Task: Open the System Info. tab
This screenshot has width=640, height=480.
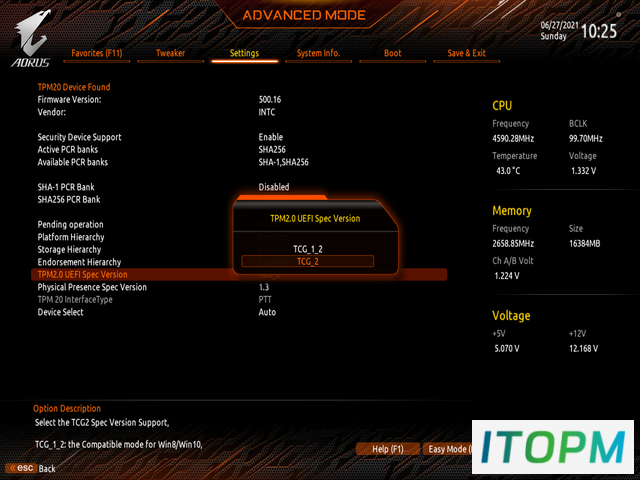Action: [318, 53]
